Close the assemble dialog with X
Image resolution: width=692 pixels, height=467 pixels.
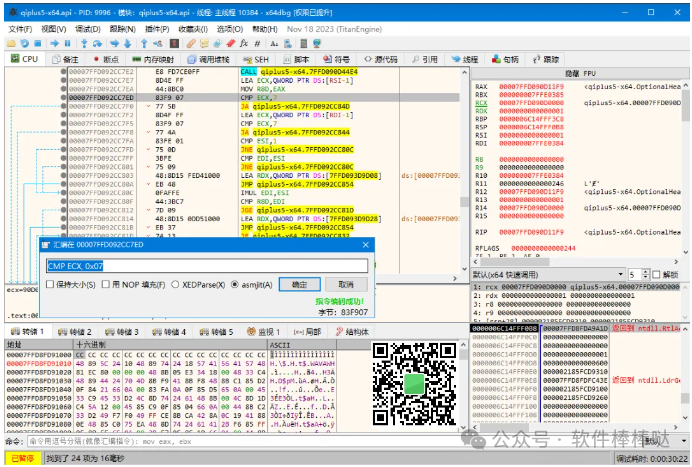point(365,245)
